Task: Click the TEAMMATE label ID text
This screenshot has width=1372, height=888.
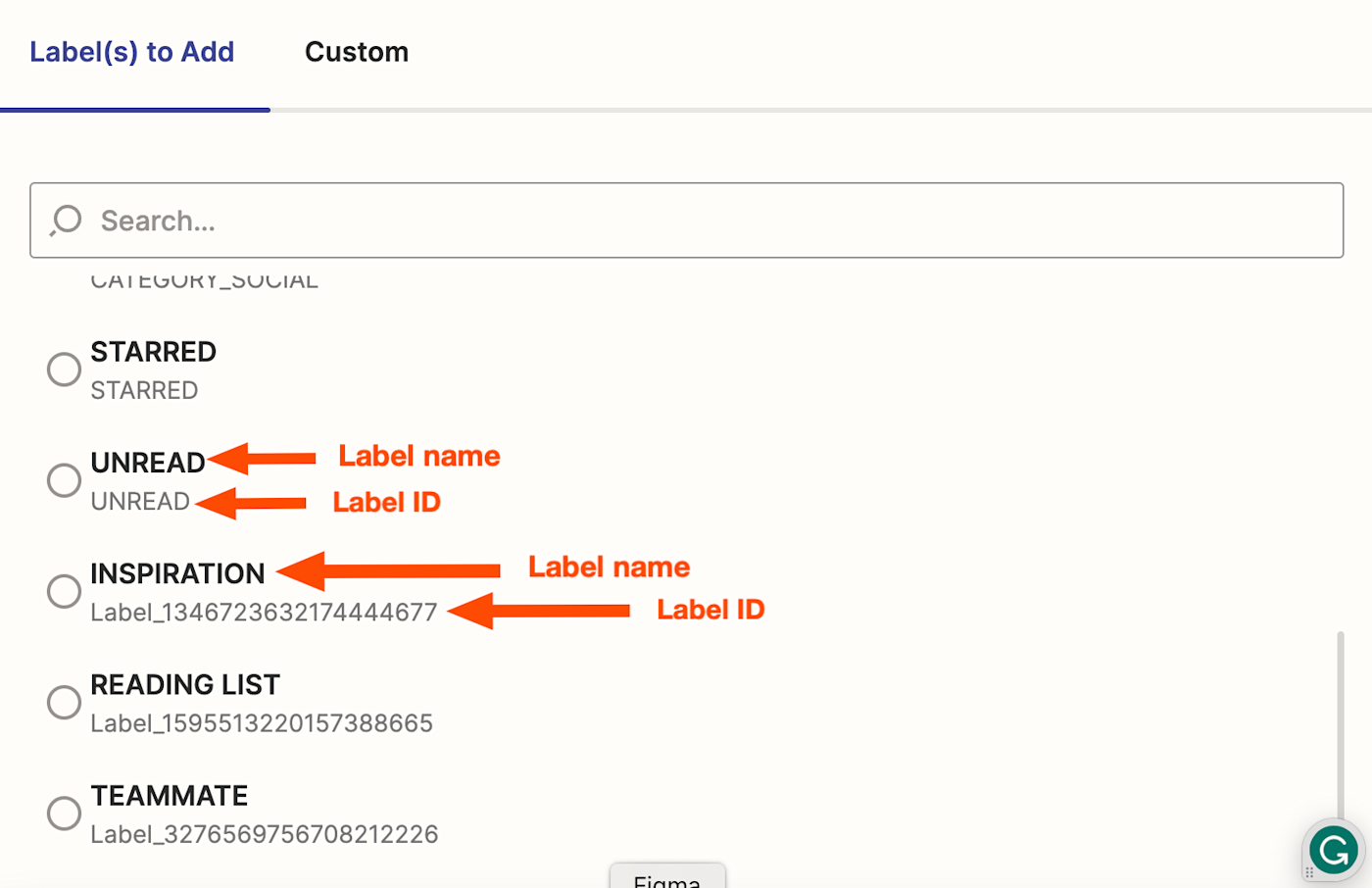Action: tap(264, 834)
